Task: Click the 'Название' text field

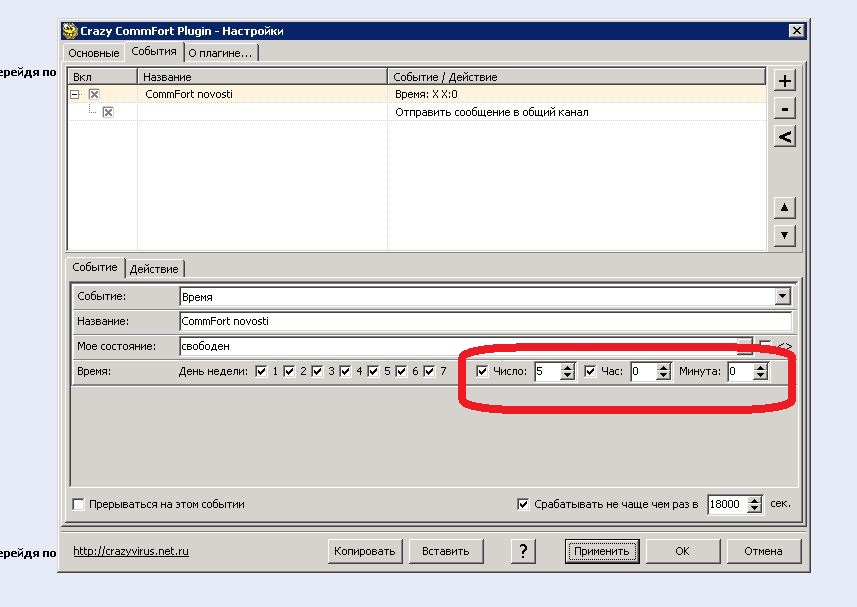Action: pyautogui.click(x=484, y=322)
